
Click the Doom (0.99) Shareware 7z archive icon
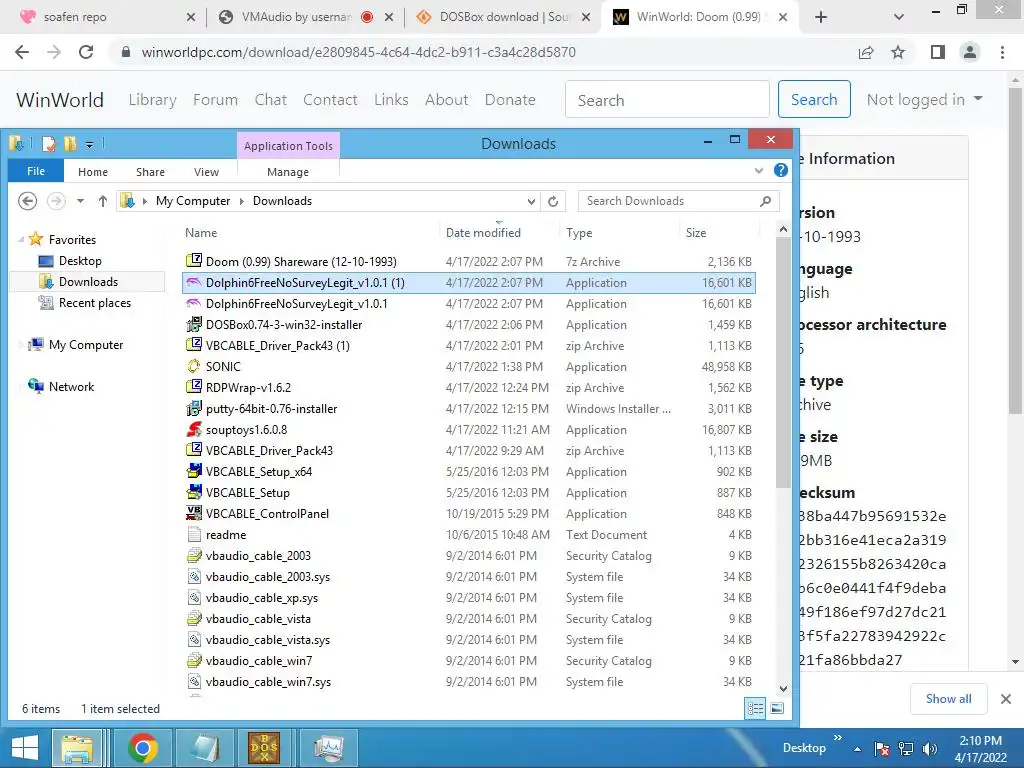pyautogui.click(x=194, y=261)
